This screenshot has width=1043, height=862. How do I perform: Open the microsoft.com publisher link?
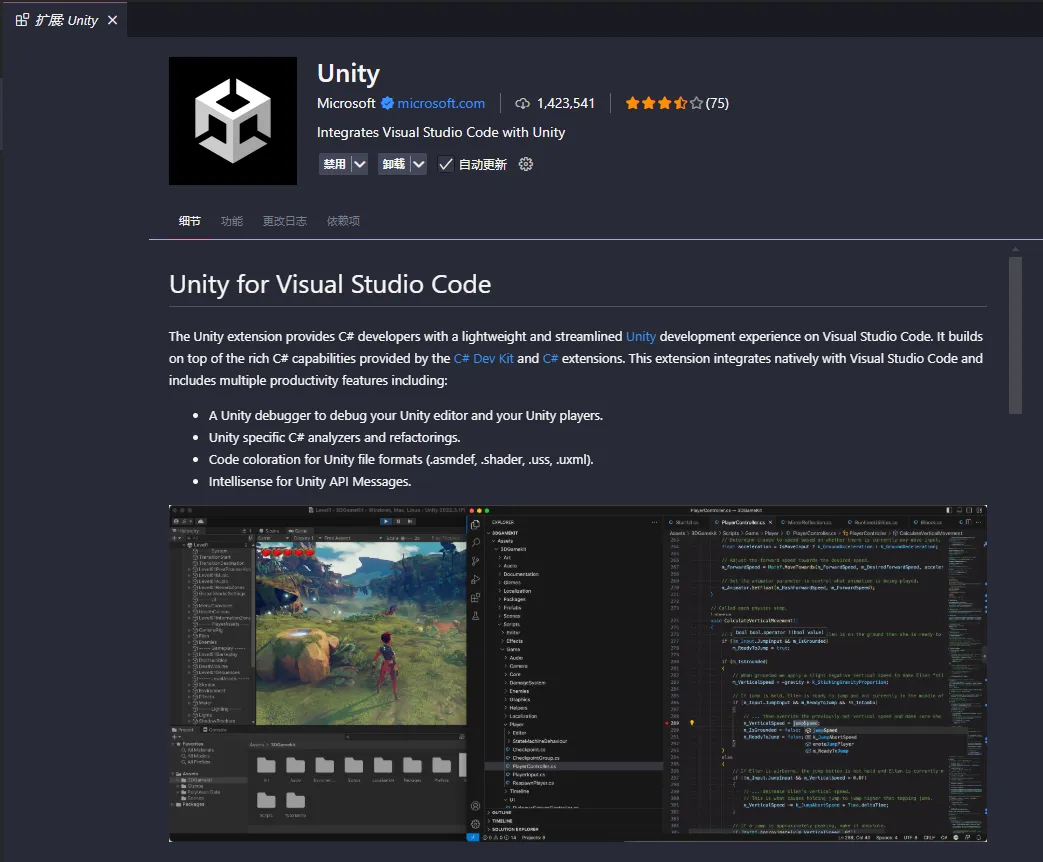coord(440,103)
